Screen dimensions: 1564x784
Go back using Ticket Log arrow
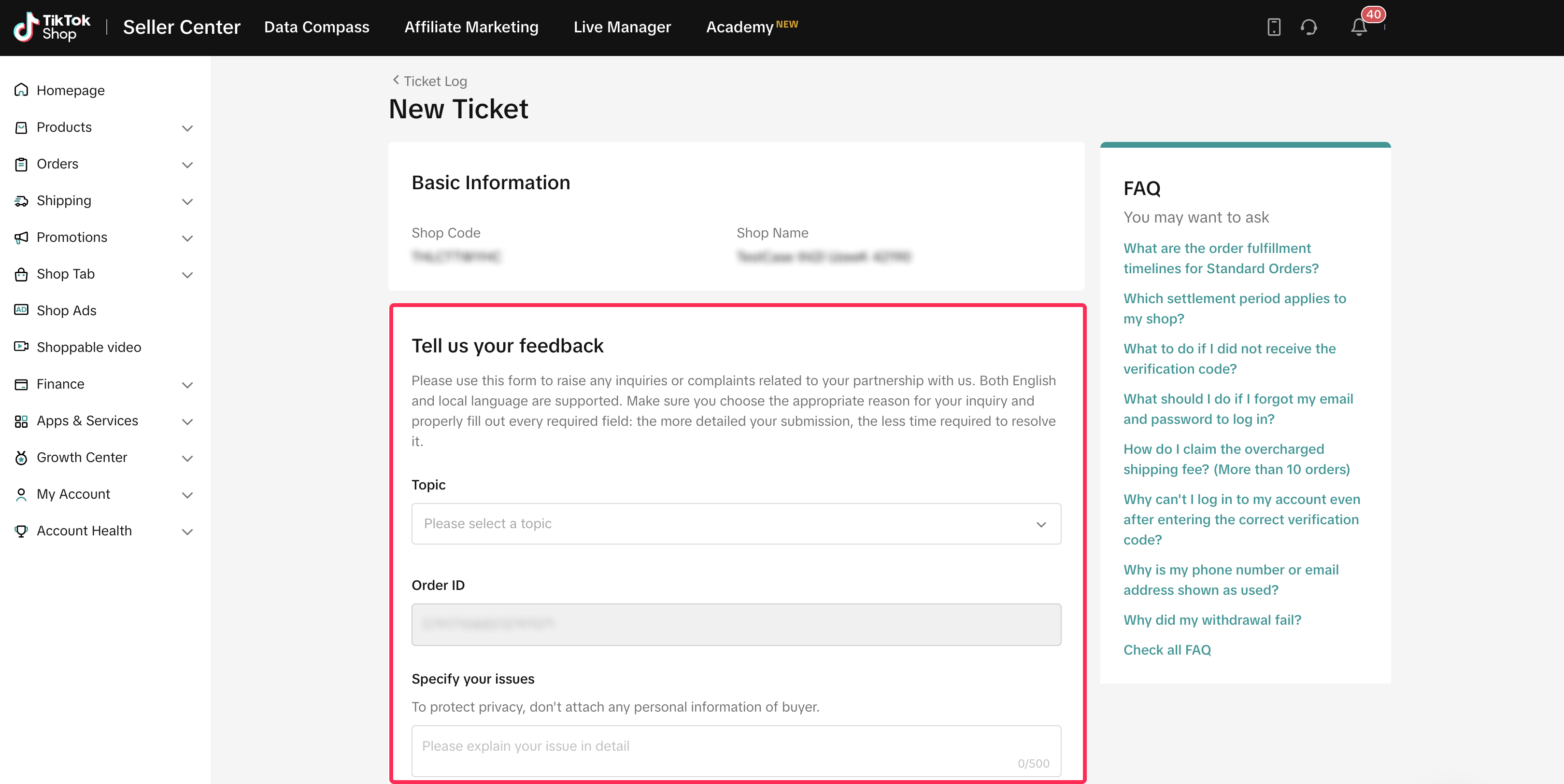(396, 80)
